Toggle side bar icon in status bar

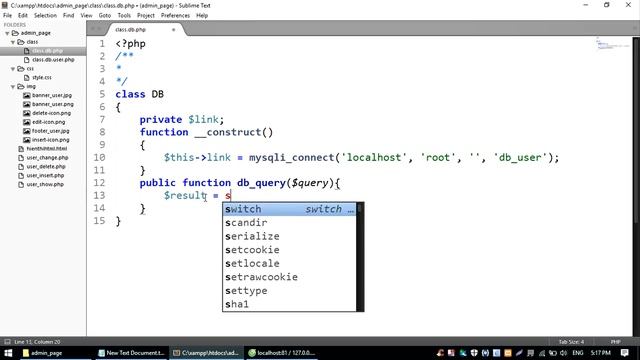click(7, 342)
